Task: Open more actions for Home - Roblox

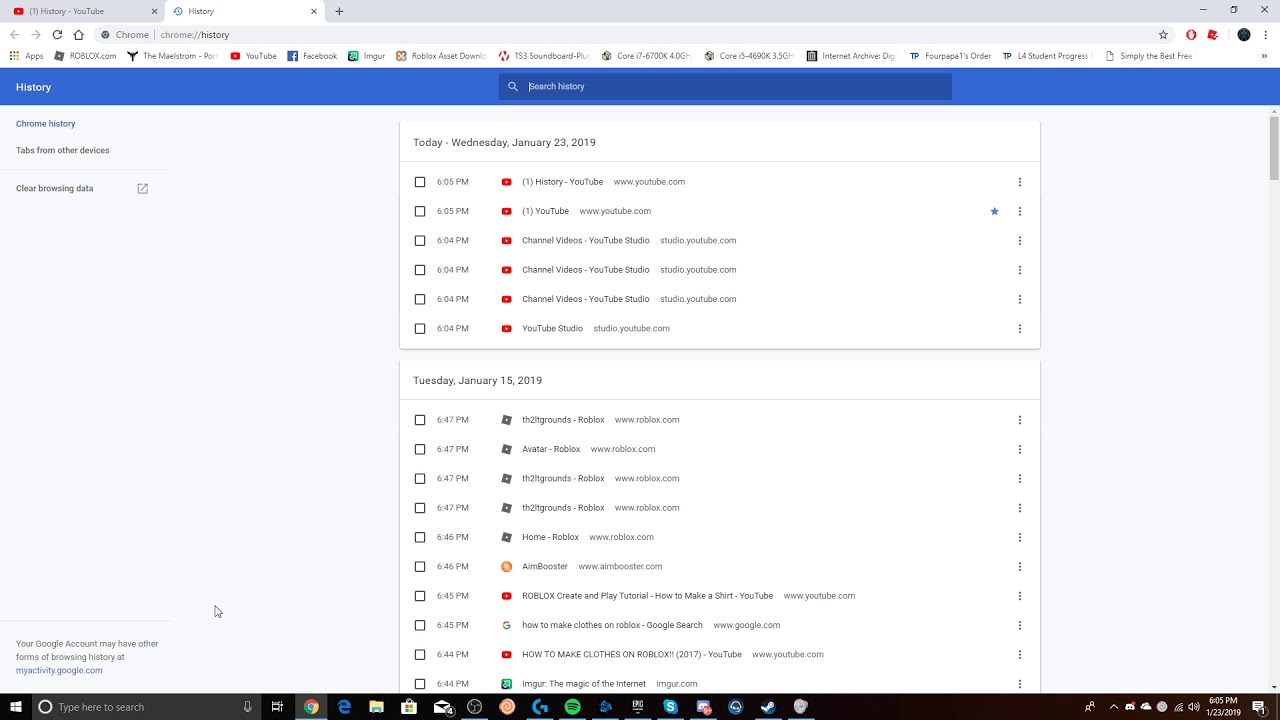Action: coord(1020,537)
